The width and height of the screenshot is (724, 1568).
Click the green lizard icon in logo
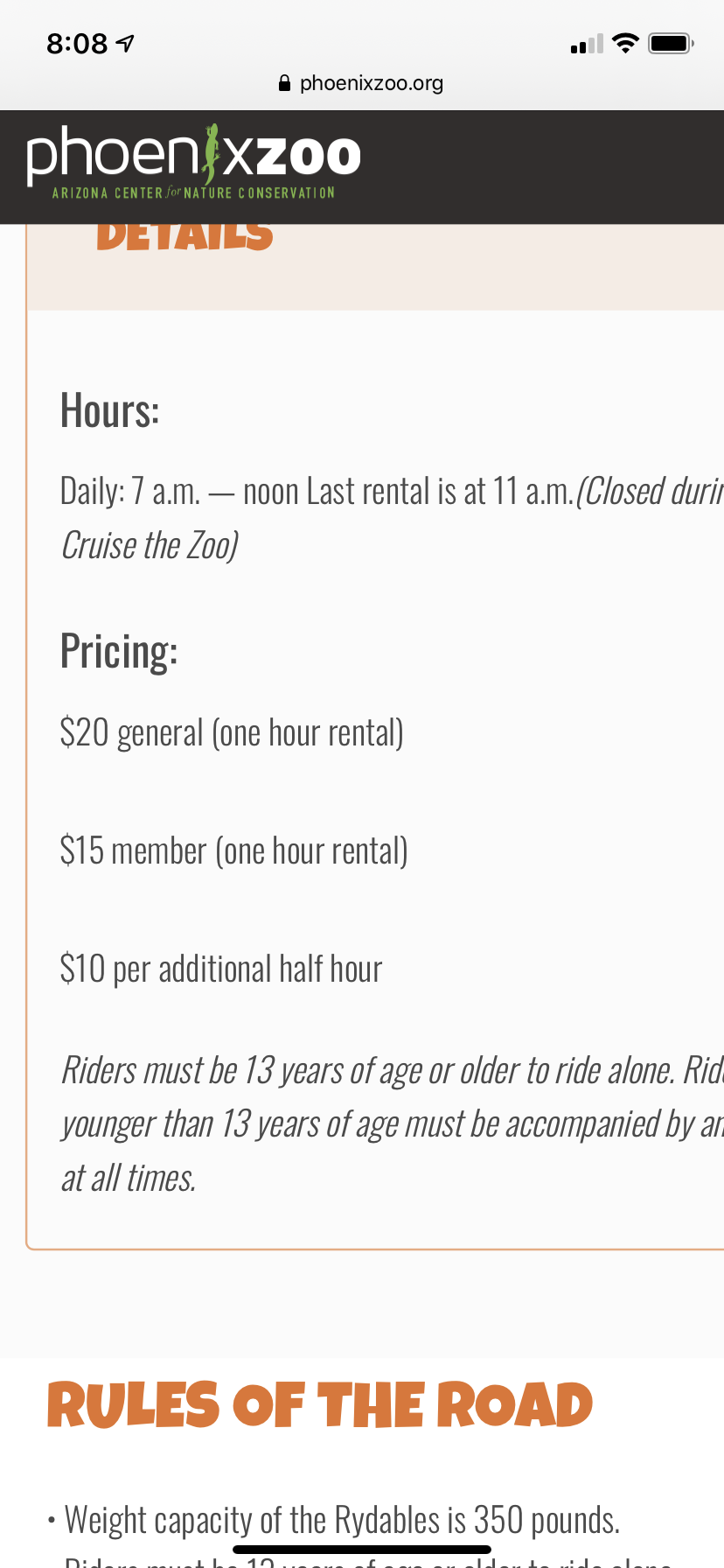211,153
